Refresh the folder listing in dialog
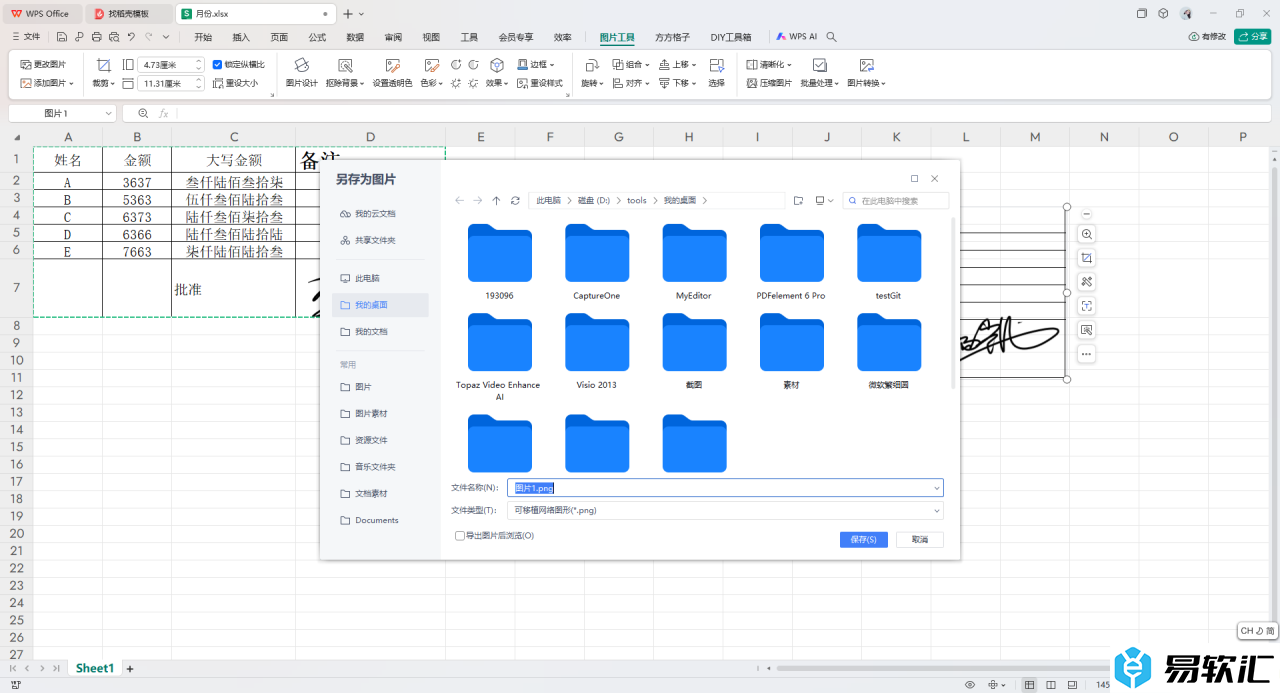Screen dimensions: 1280x693 coord(515,200)
